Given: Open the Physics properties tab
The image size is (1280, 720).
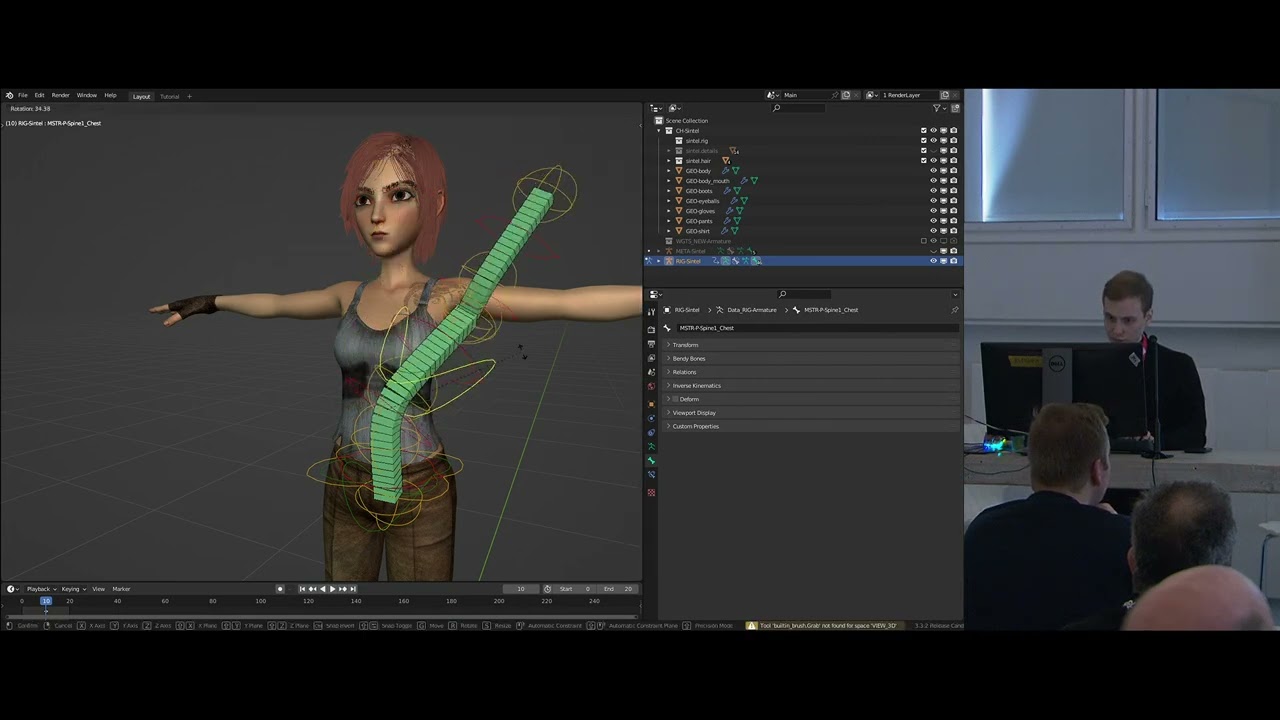Looking at the screenshot, I should (651, 418).
